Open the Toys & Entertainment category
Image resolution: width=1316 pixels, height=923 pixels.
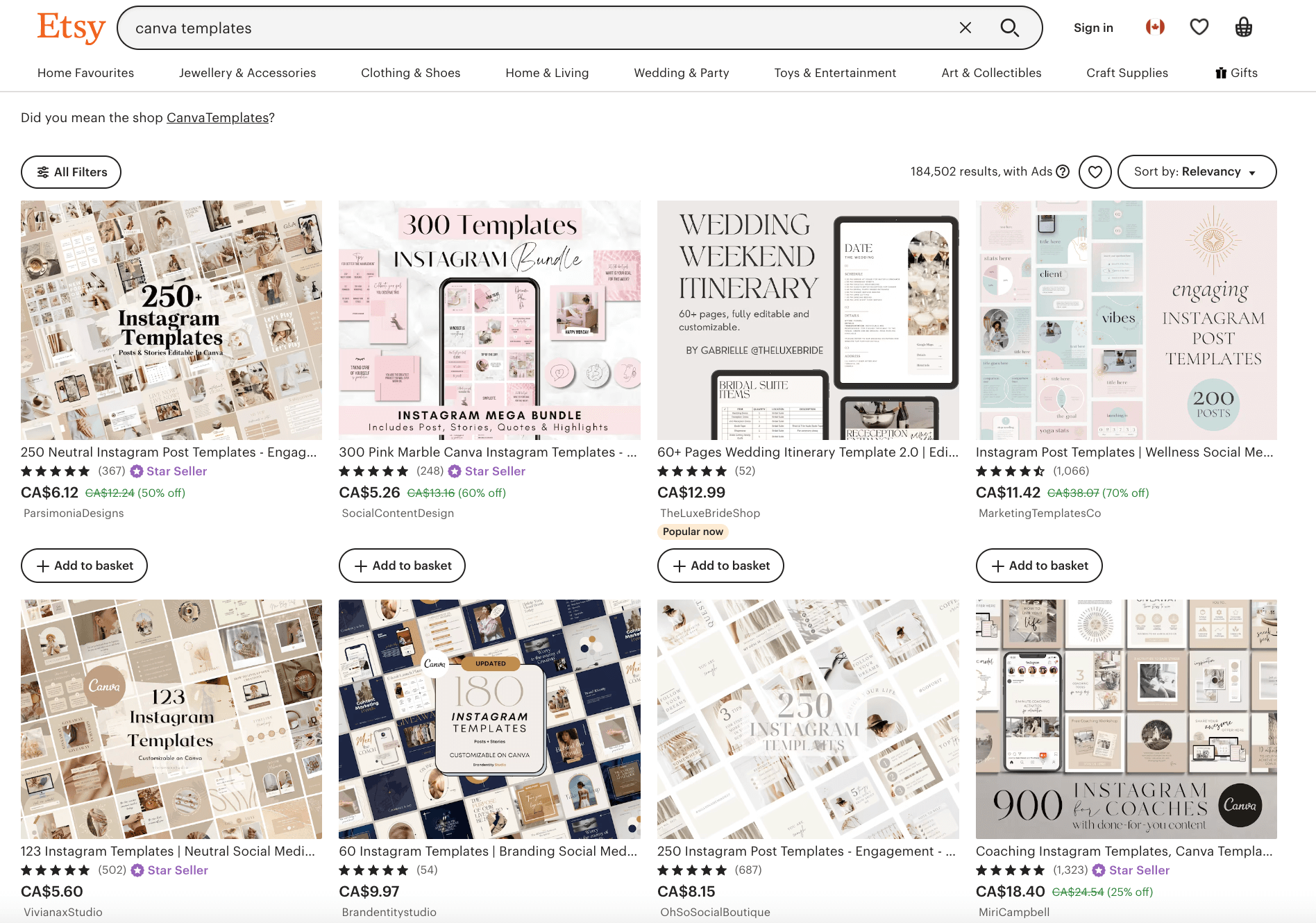835,73
